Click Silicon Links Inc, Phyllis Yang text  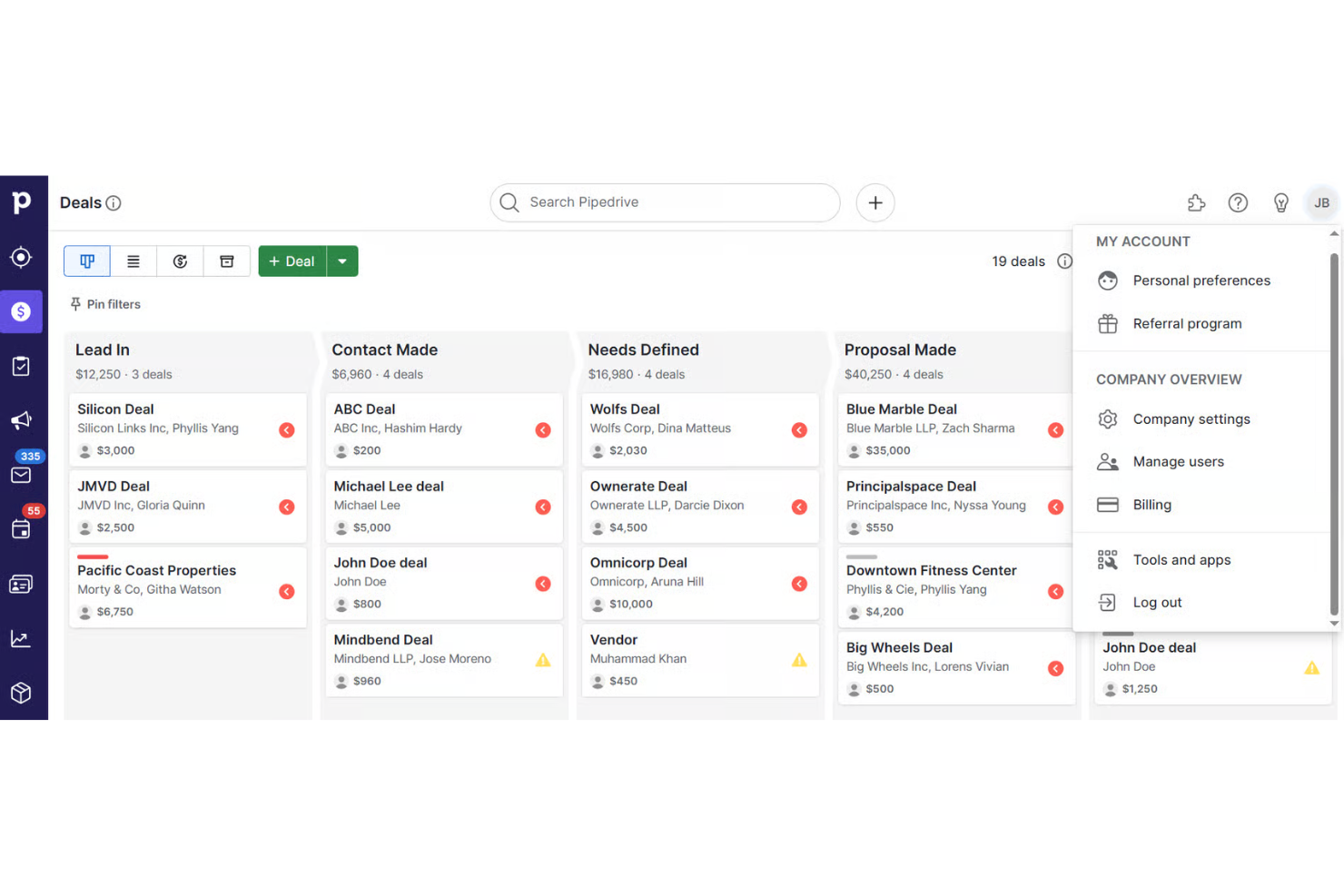pos(158,428)
